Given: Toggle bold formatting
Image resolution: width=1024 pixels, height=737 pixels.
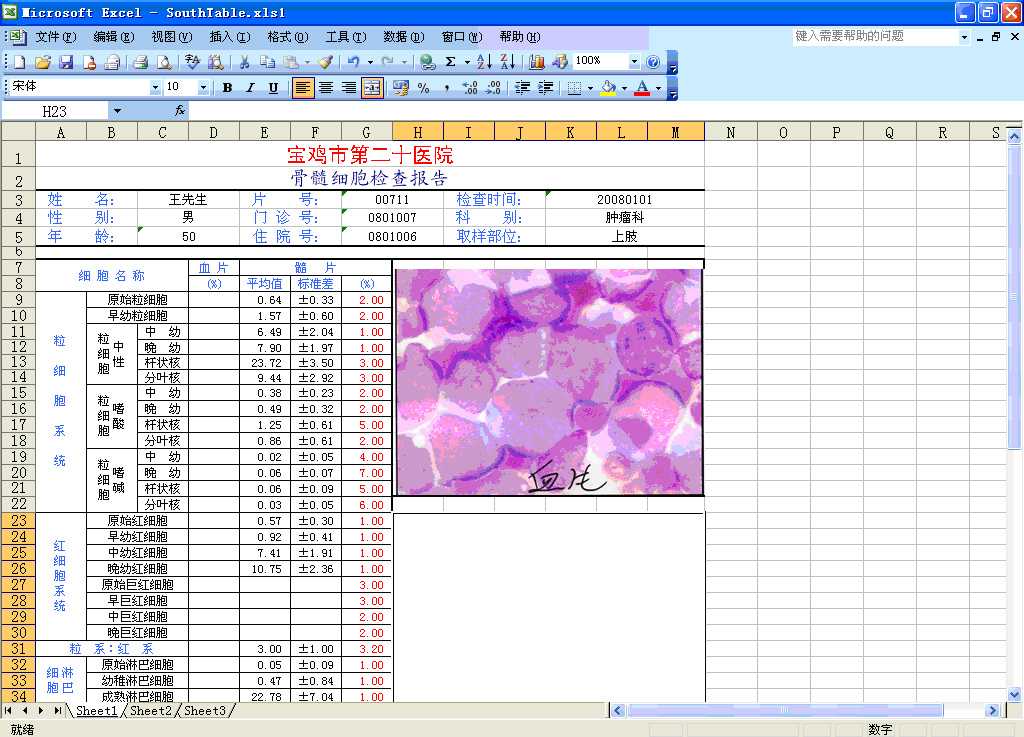Looking at the screenshot, I should (227, 88).
